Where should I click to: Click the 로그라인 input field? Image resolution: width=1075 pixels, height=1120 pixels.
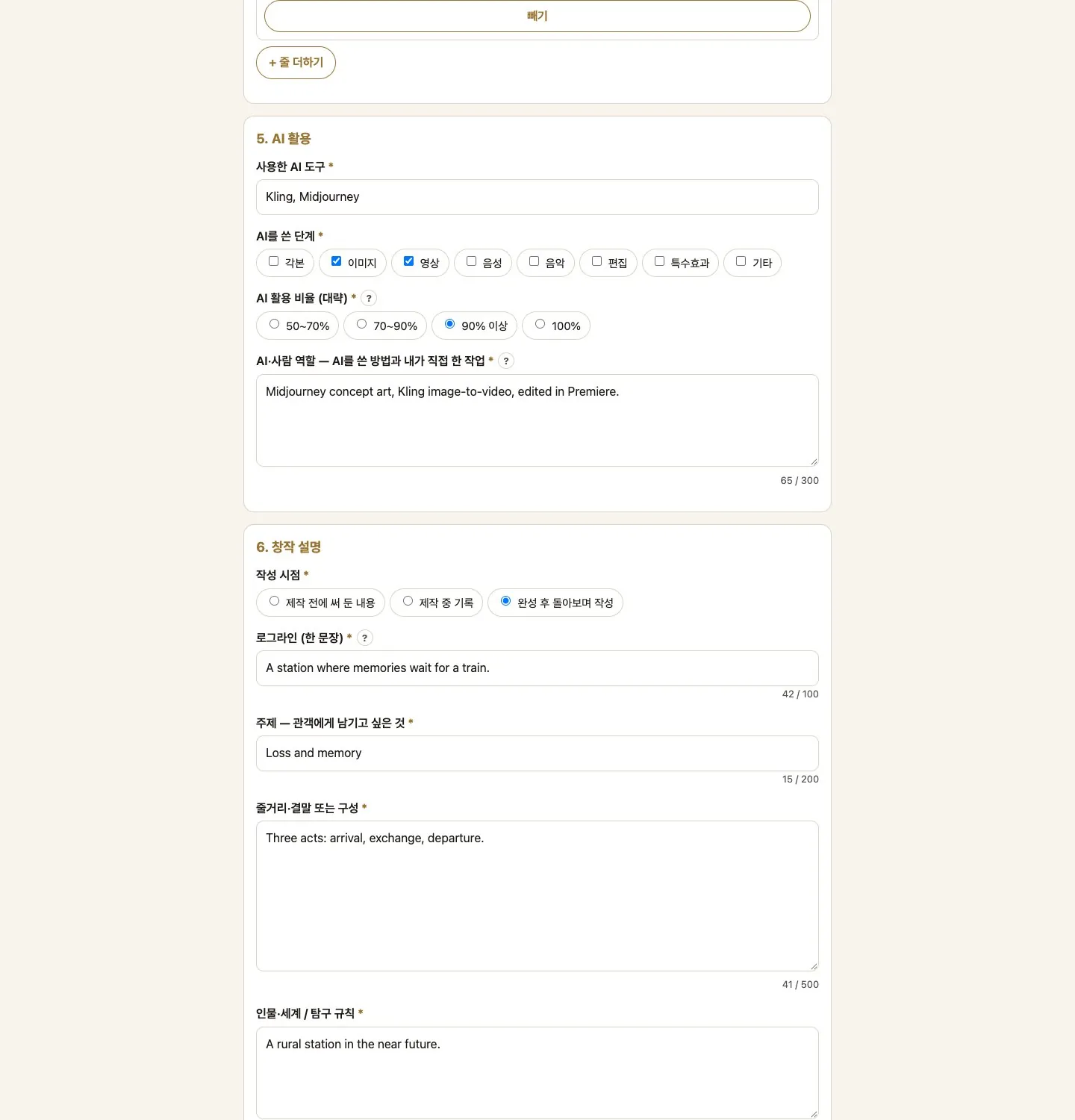coord(537,668)
